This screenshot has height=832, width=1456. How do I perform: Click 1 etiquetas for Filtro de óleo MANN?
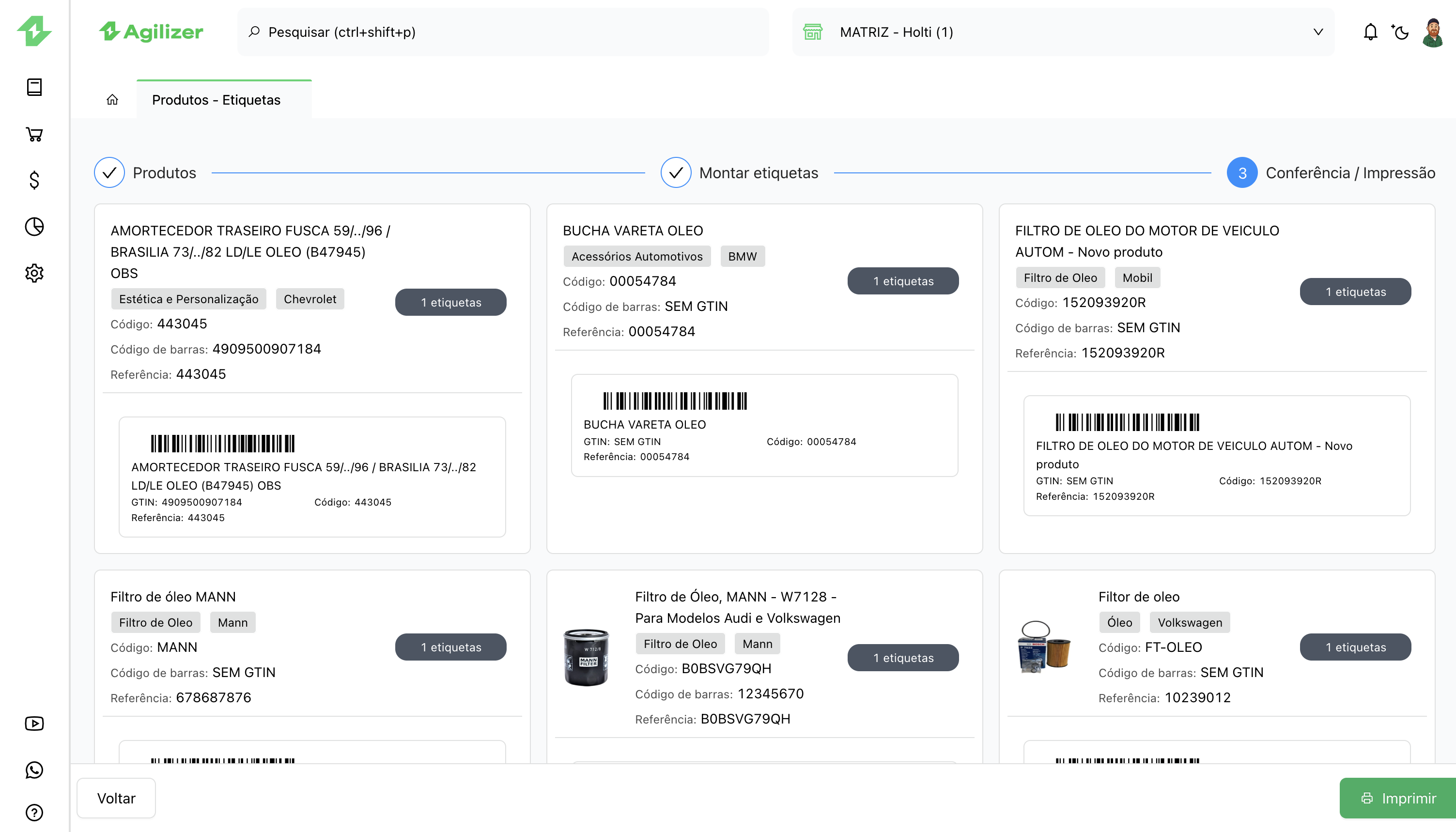point(451,647)
